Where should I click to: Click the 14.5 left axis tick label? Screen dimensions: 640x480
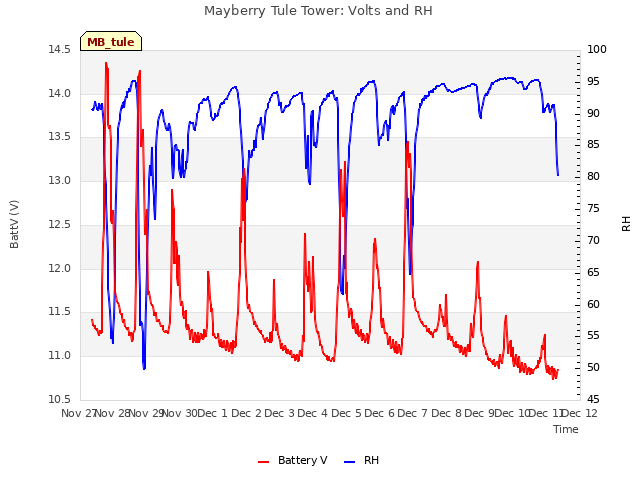59,49
